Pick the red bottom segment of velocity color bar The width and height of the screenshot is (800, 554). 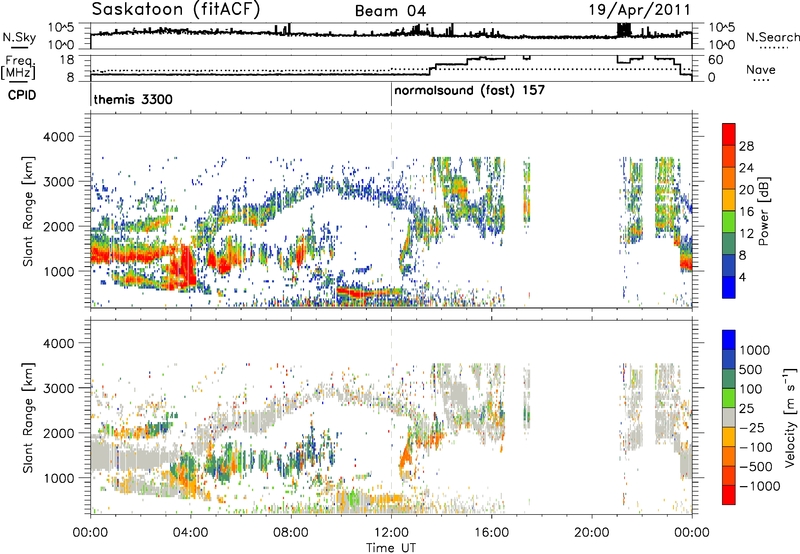pyautogui.click(x=729, y=495)
